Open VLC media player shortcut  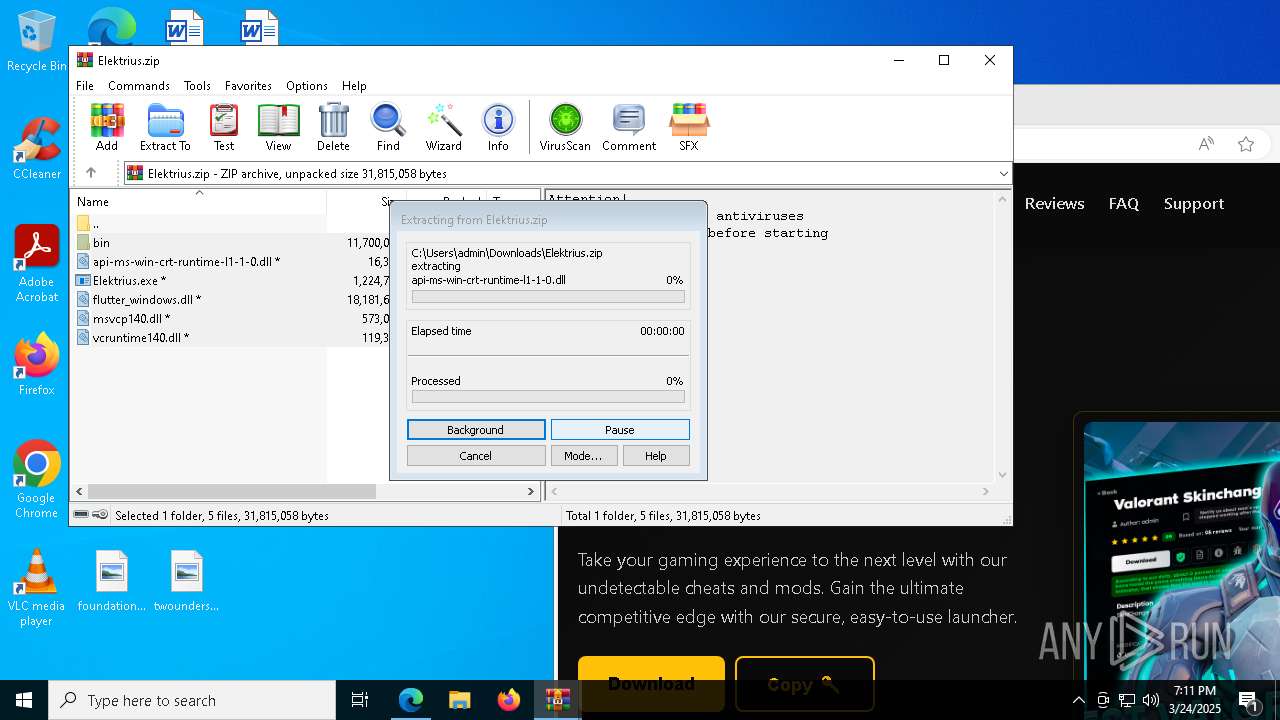pyautogui.click(x=36, y=588)
